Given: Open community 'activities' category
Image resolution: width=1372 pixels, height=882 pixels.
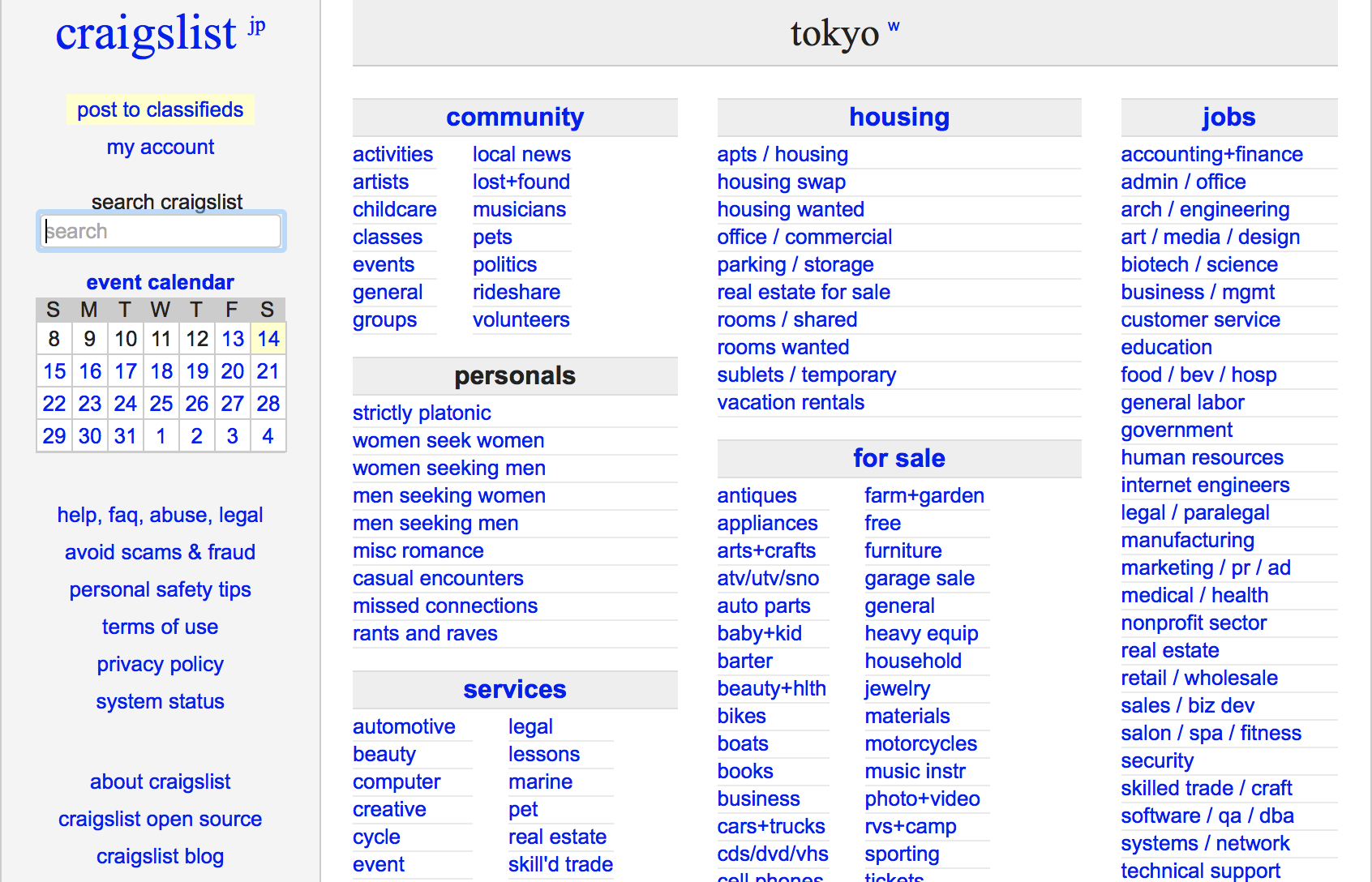Looking at the screenshot, I should coord(393,154).
